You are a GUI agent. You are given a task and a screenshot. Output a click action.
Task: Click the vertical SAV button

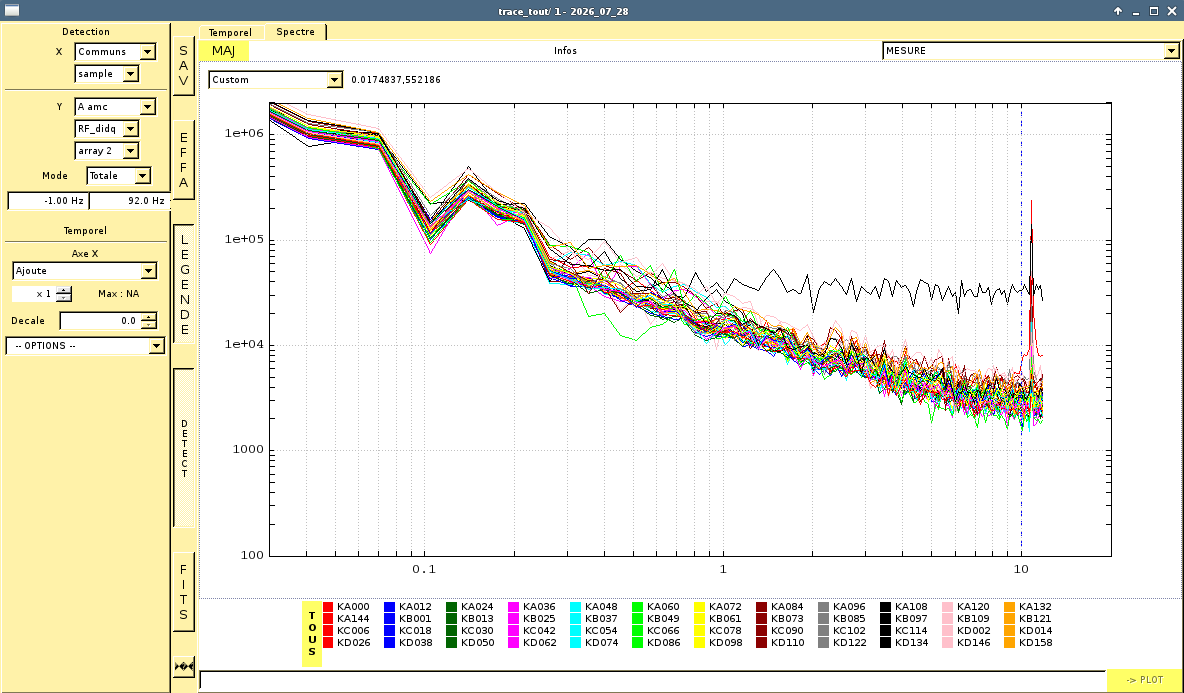point(183,66)
